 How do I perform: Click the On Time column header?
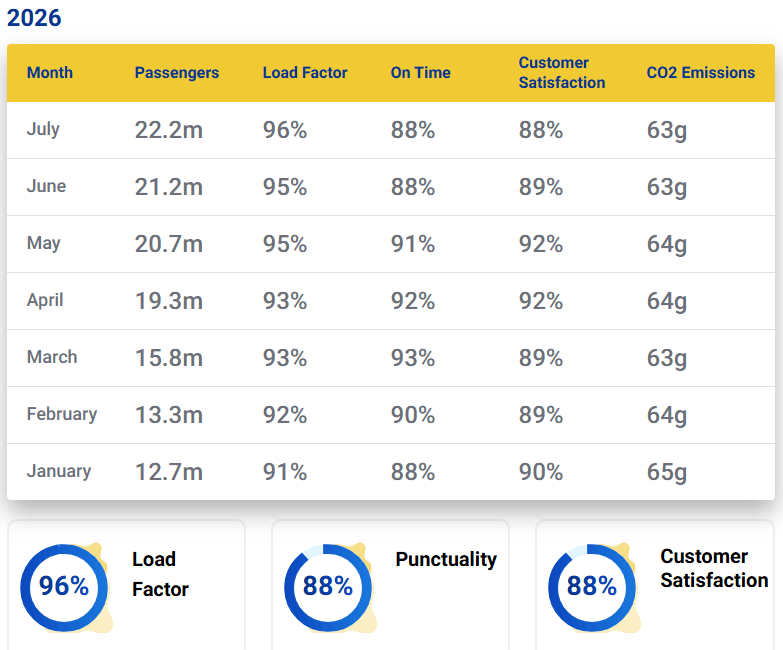420,73
